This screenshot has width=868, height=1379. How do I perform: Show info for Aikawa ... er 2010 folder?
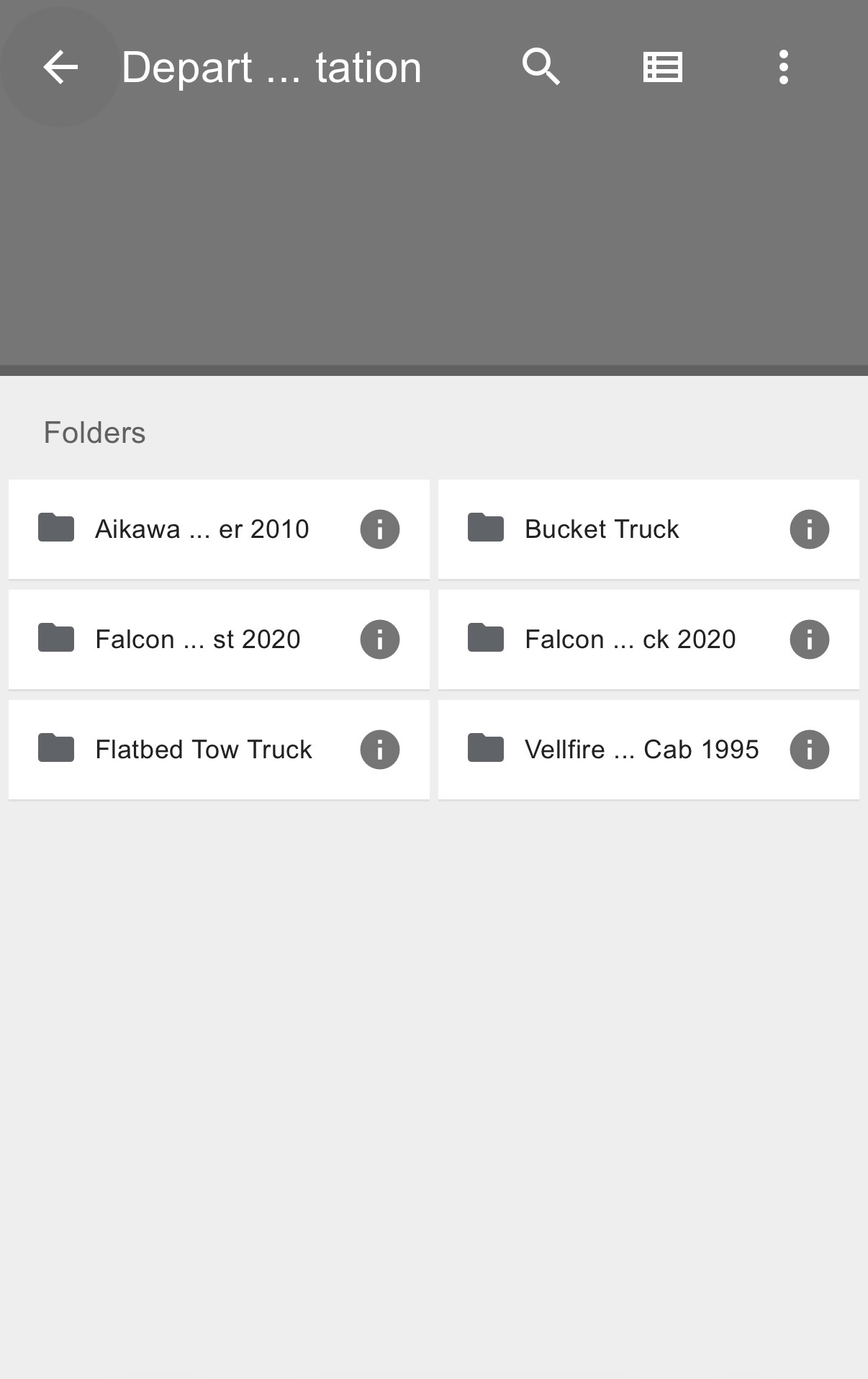click(x=380, y=529)
